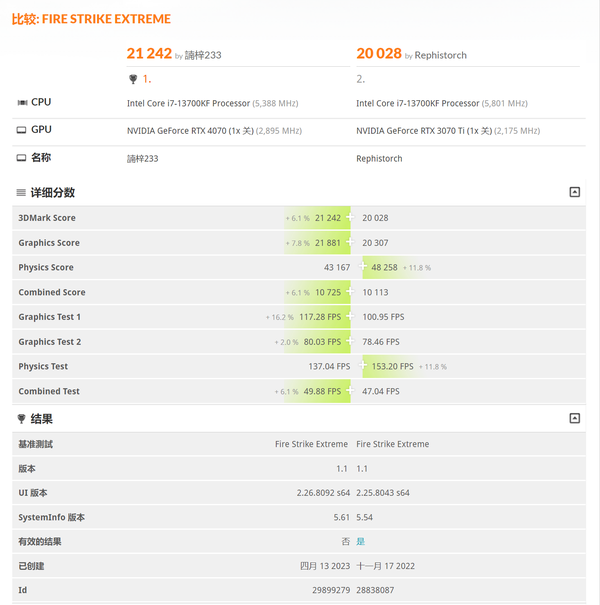Click the +16.2 % difference in Graphics Test 1

pos(280,317)
